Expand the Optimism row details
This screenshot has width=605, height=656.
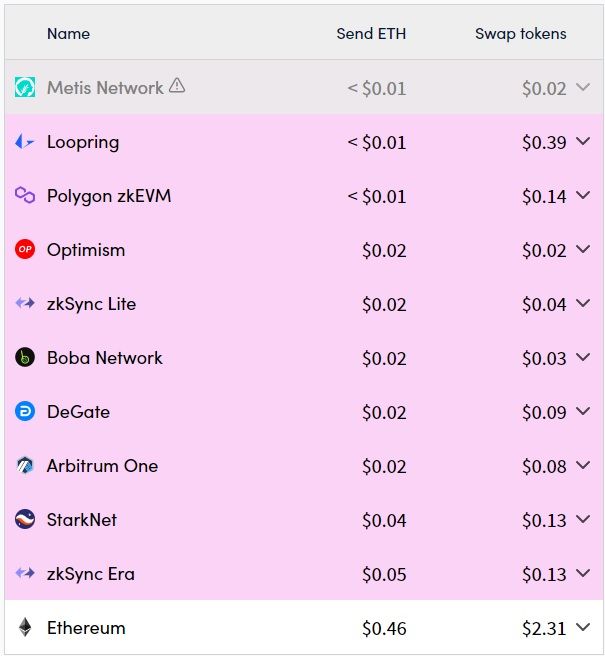[584, 250]
